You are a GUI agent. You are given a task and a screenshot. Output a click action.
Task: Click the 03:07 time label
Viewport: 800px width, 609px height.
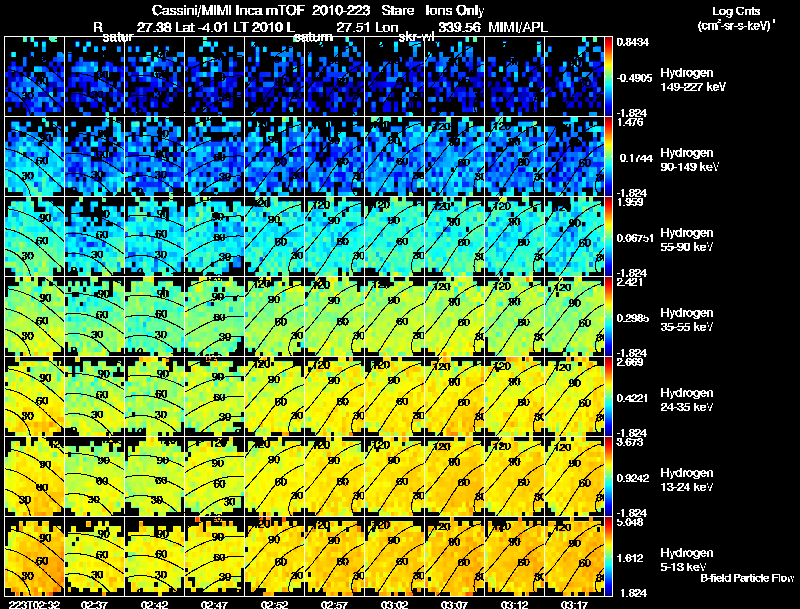point(454,604)
